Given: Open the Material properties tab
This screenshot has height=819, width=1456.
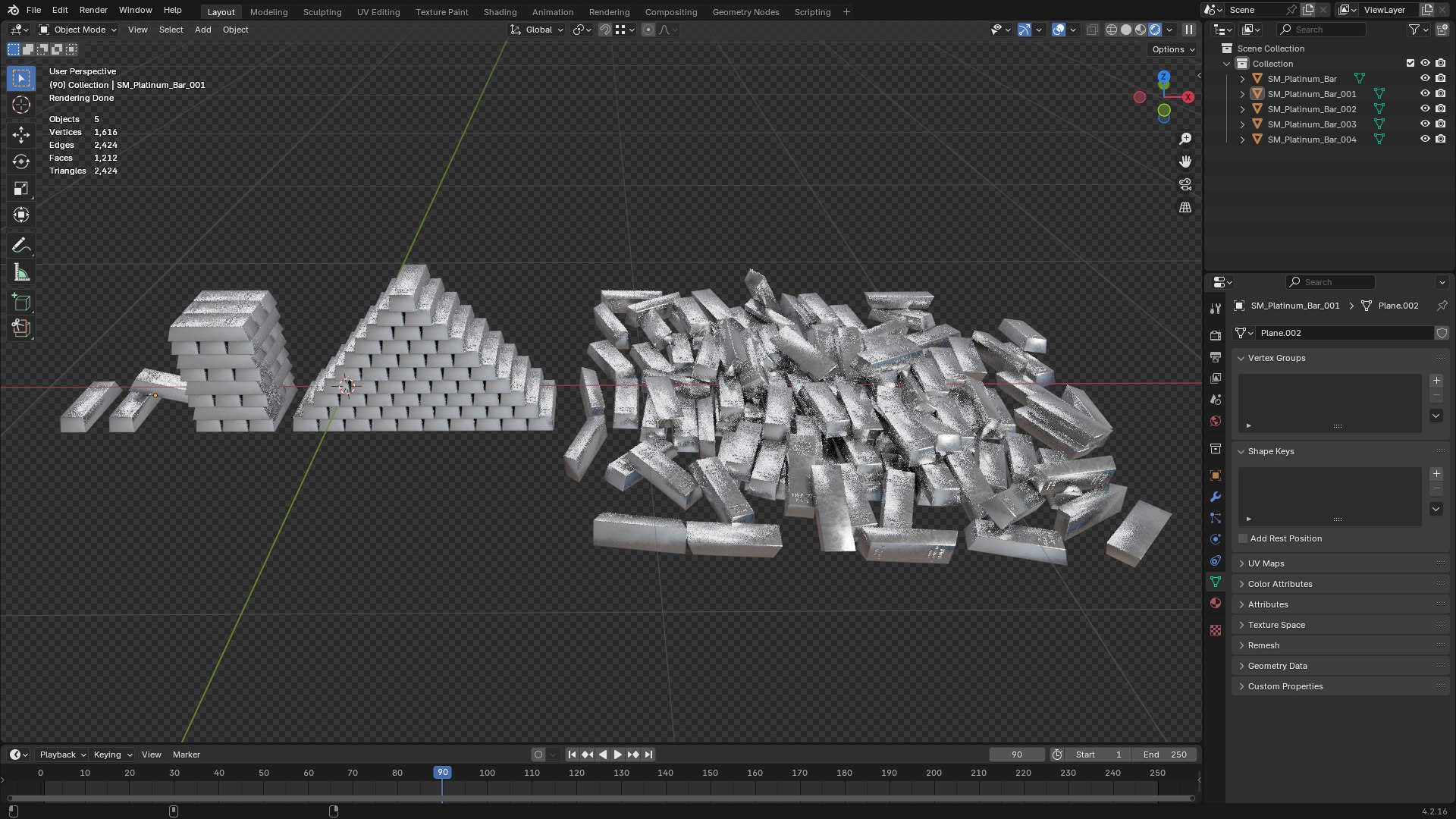Looking at the screenshot, I should 1216,603.
